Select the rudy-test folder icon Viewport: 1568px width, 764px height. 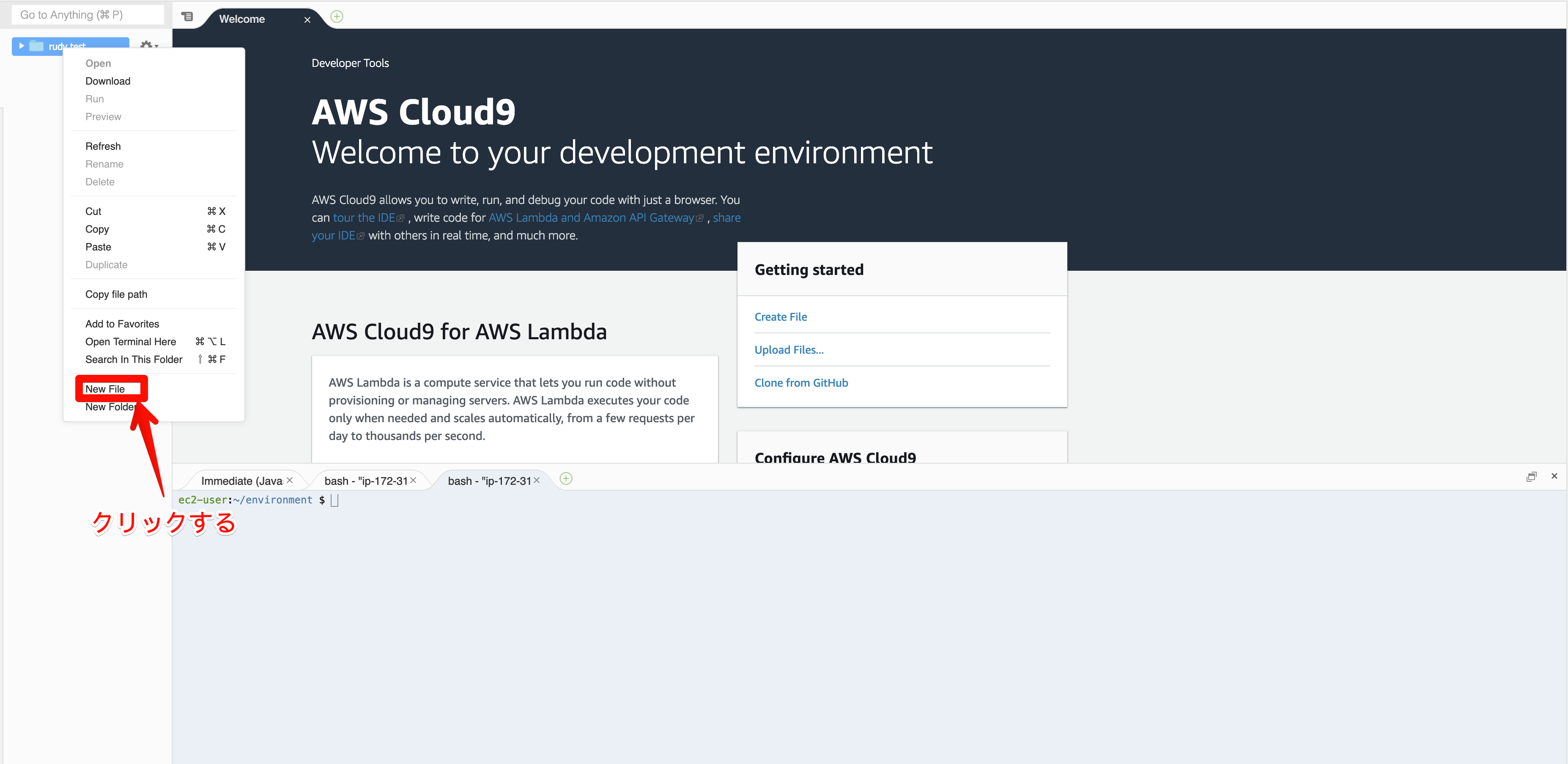click(x=36, y=46)
